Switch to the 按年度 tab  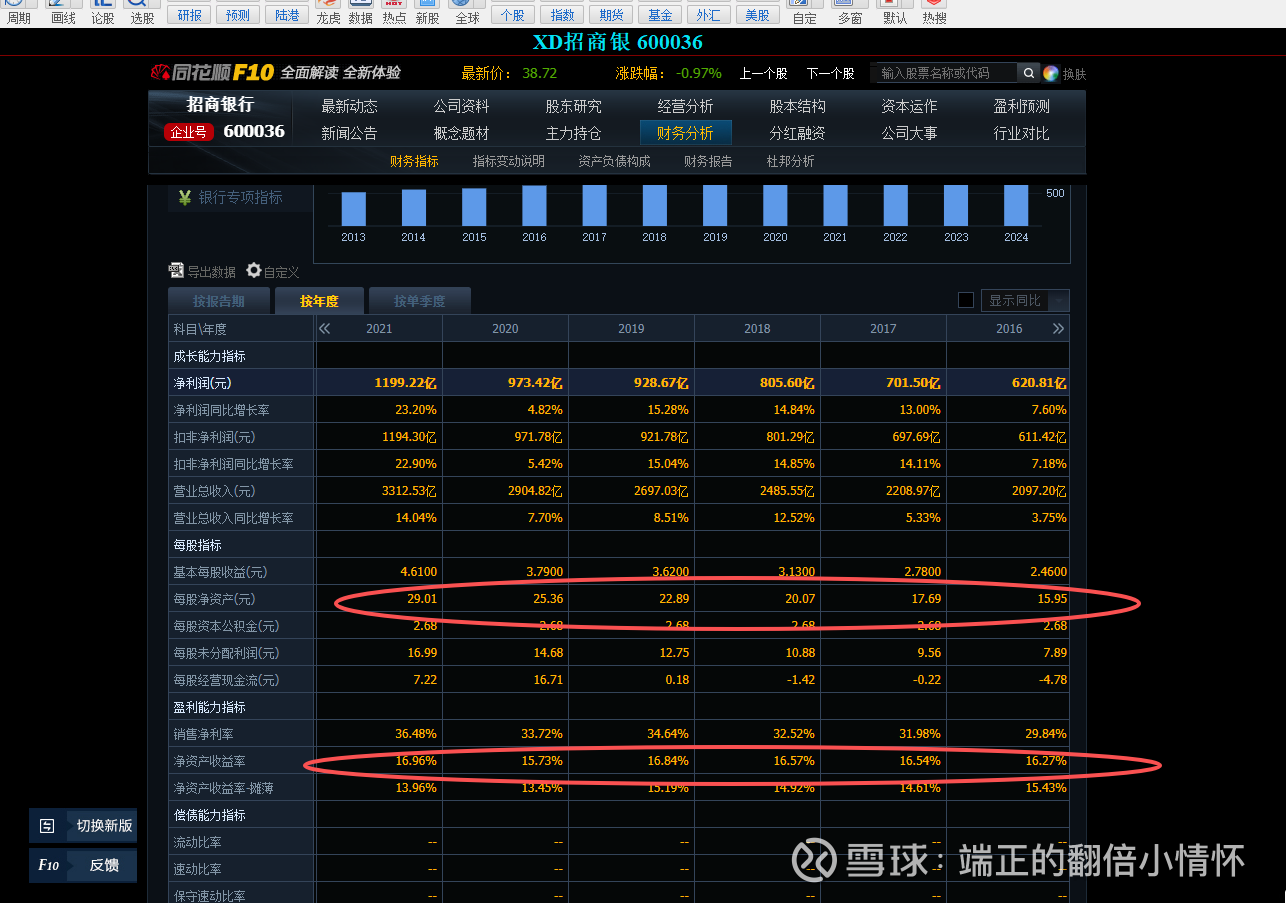(319, 301)
